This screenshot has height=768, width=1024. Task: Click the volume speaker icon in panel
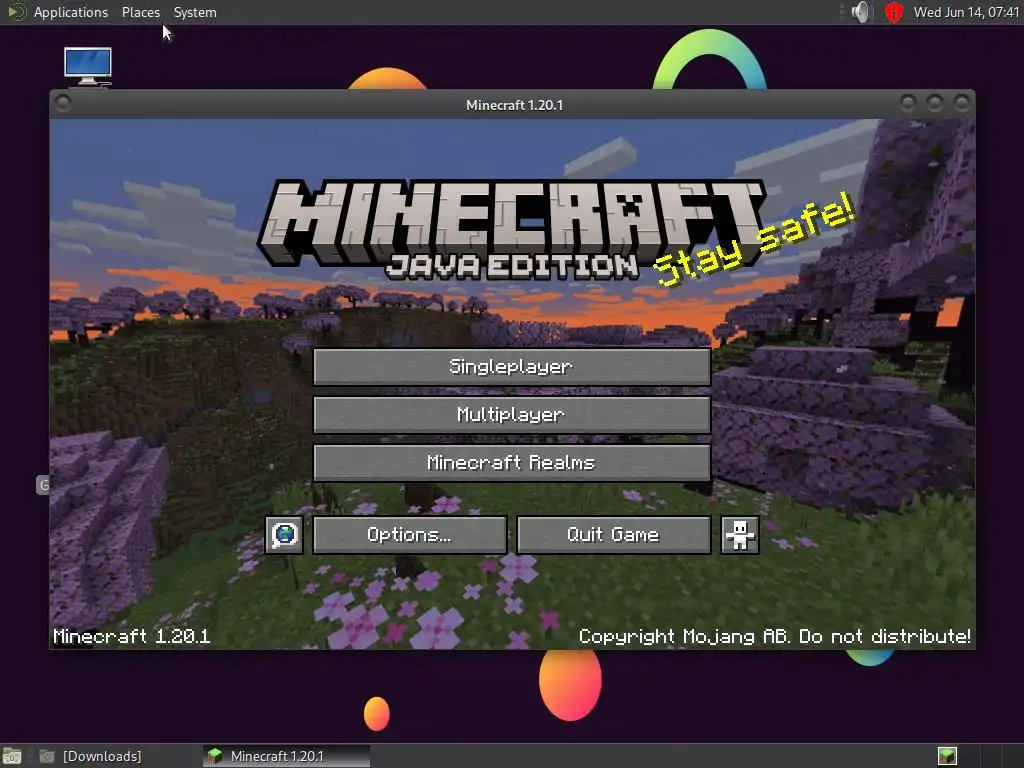[x=862, y=12]
